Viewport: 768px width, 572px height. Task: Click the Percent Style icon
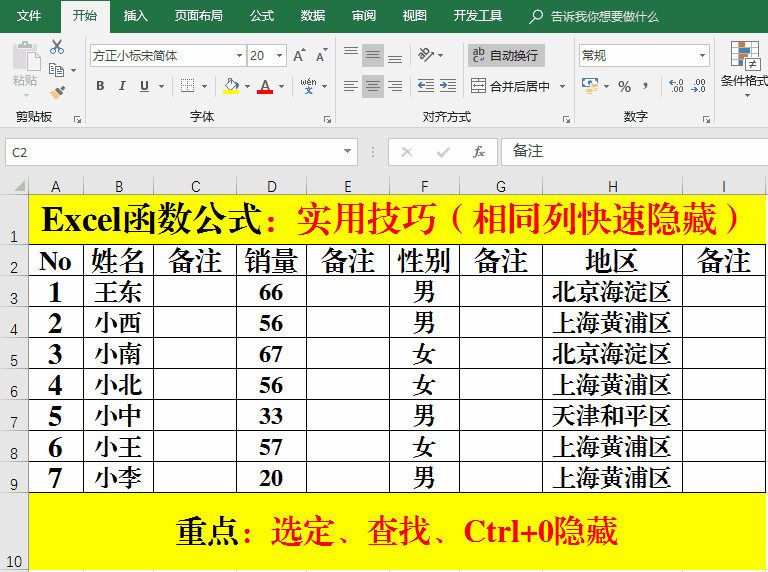click(624, 87)
